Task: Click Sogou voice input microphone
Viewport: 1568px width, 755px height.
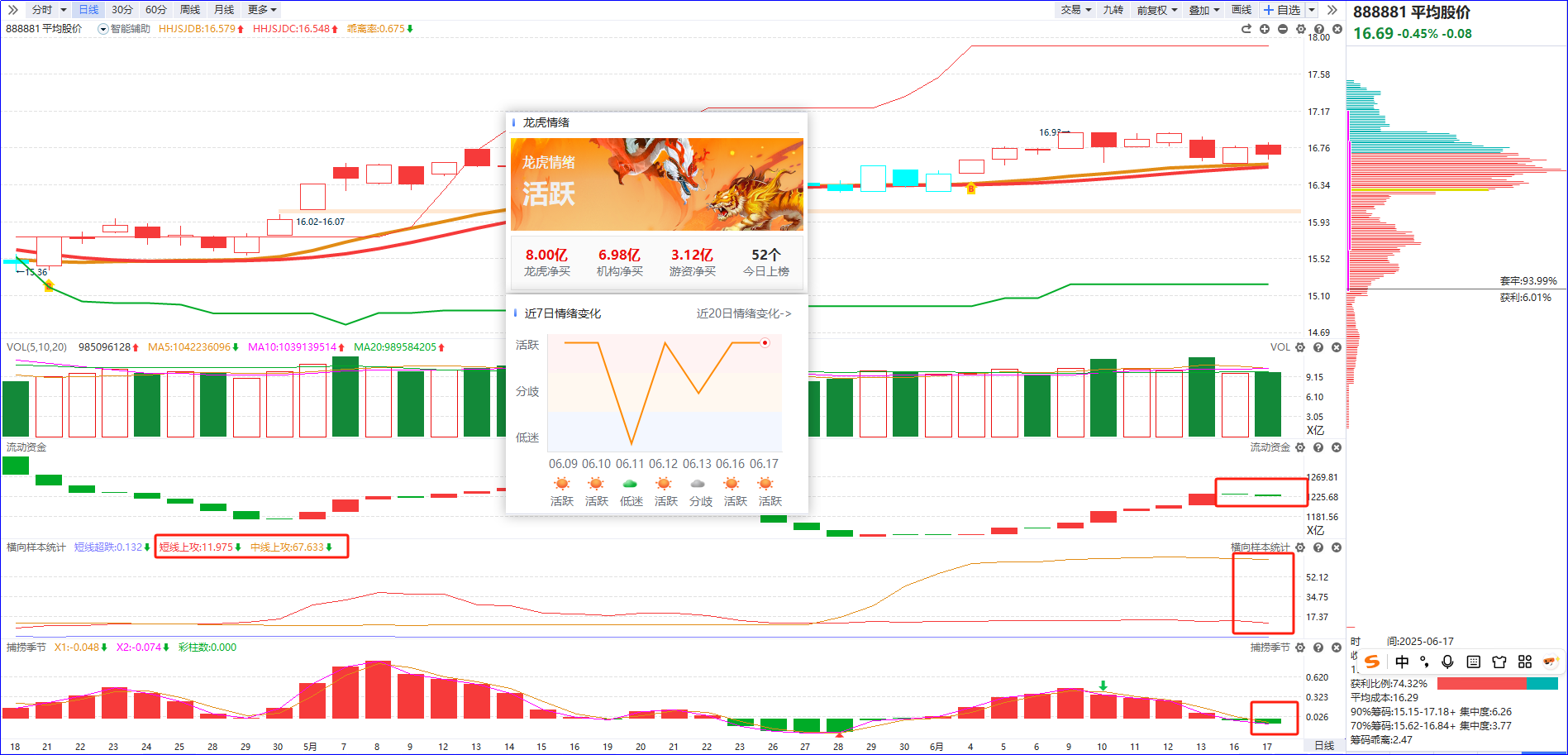Action: tap(1447, 662)
